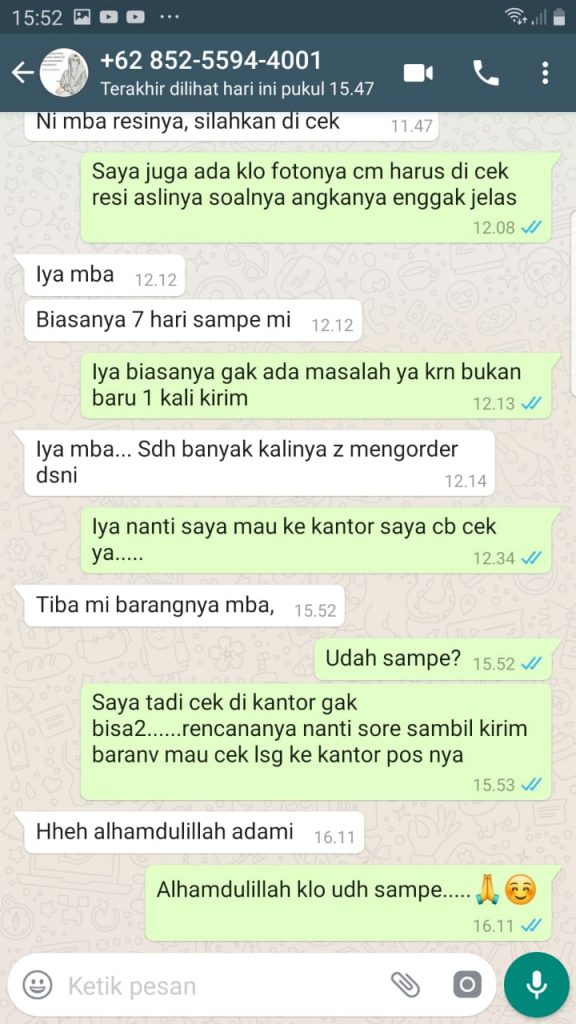Tap the 'Ni mba resinya, silahkan di cek' message
The height and width of the screenshot is (1024, 576).
(x=231, y=123)
